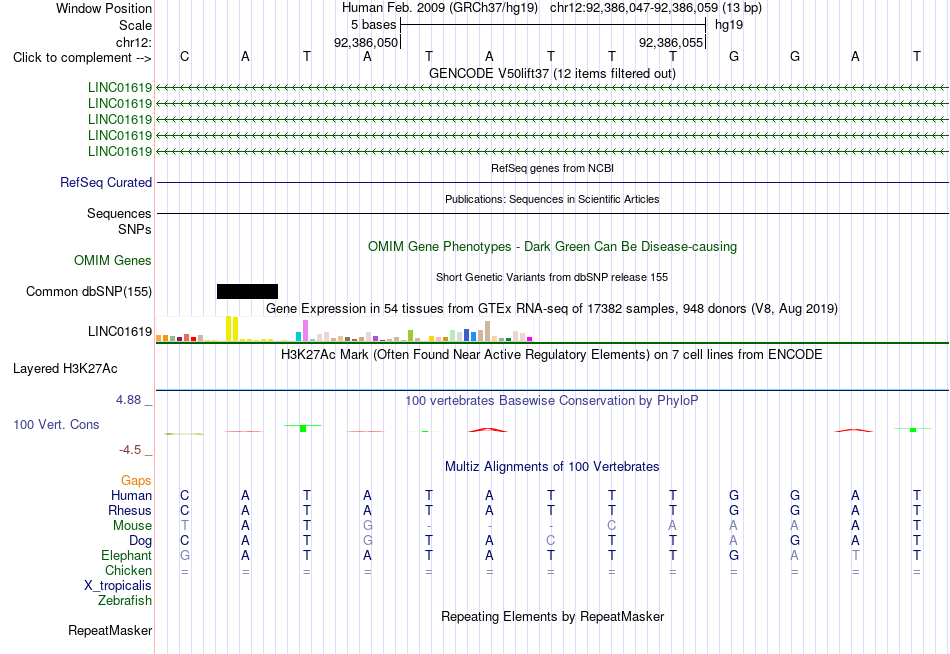Click the 'Mouse' species row label
Image resolution: width=950 pixels, height=654 pixels.
132,526
